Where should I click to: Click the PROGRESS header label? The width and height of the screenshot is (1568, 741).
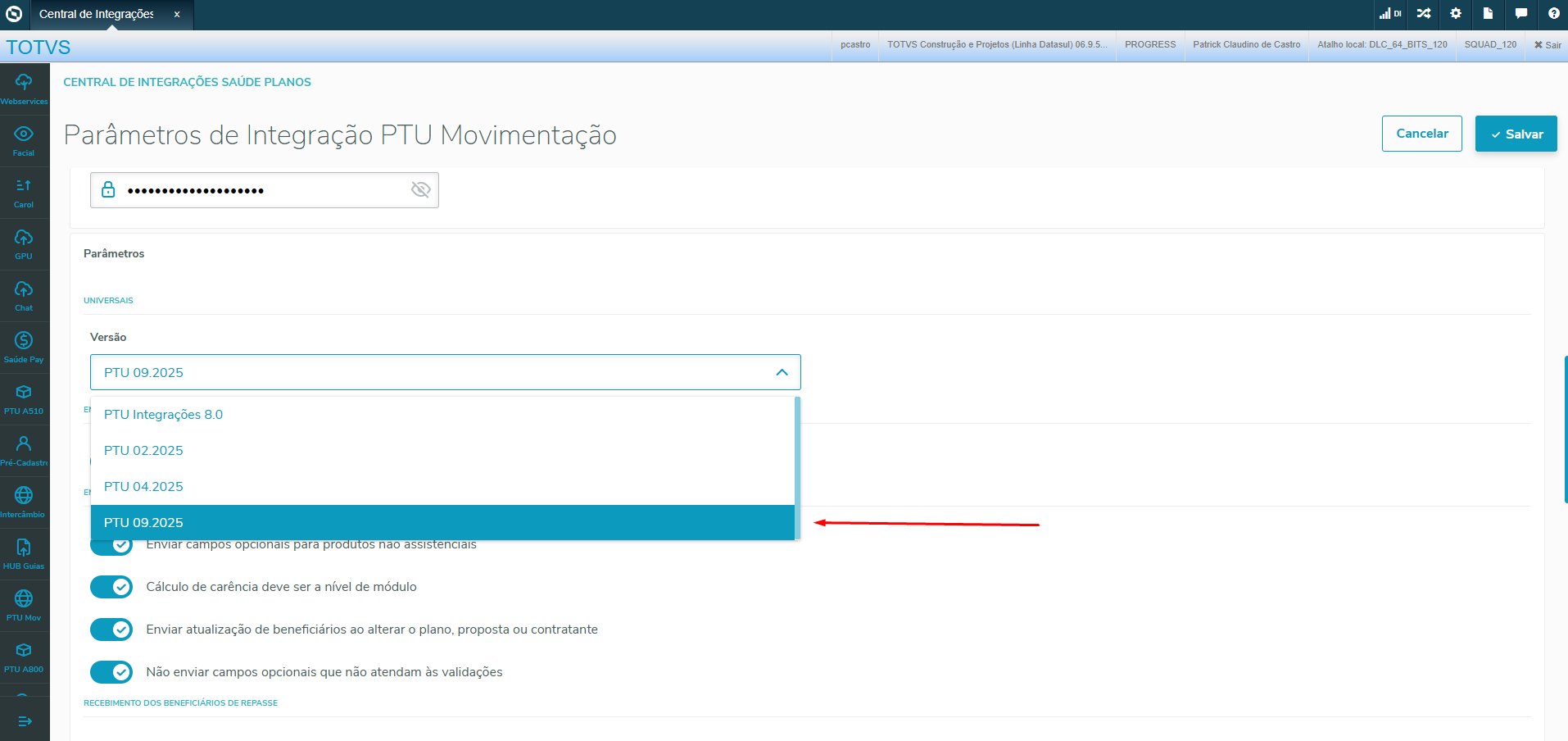coord(1150,45)
